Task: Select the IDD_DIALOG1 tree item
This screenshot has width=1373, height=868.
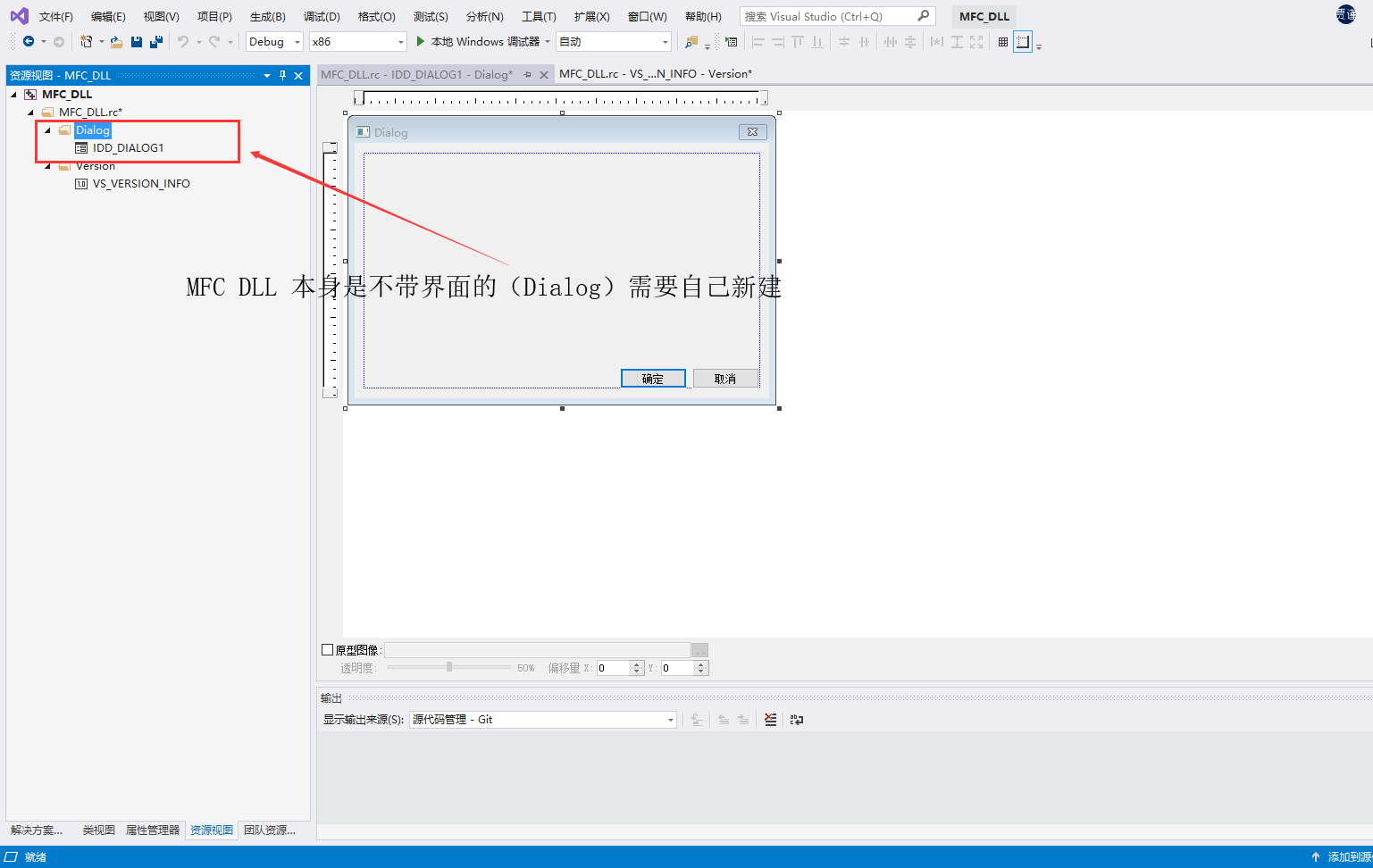Action: tap(128, 148)
